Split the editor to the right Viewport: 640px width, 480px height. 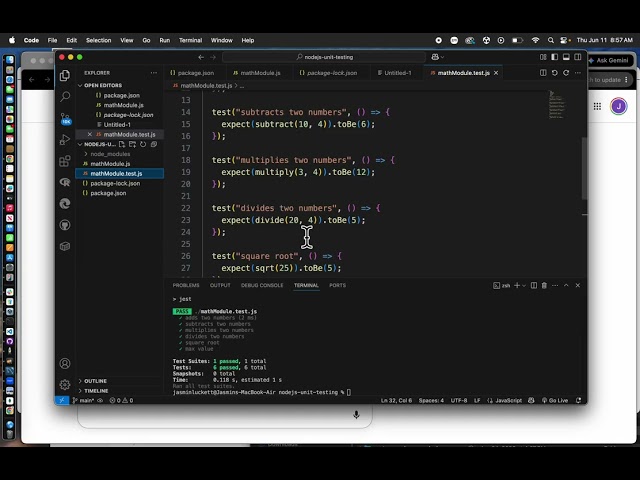click(x=543, y=73)
